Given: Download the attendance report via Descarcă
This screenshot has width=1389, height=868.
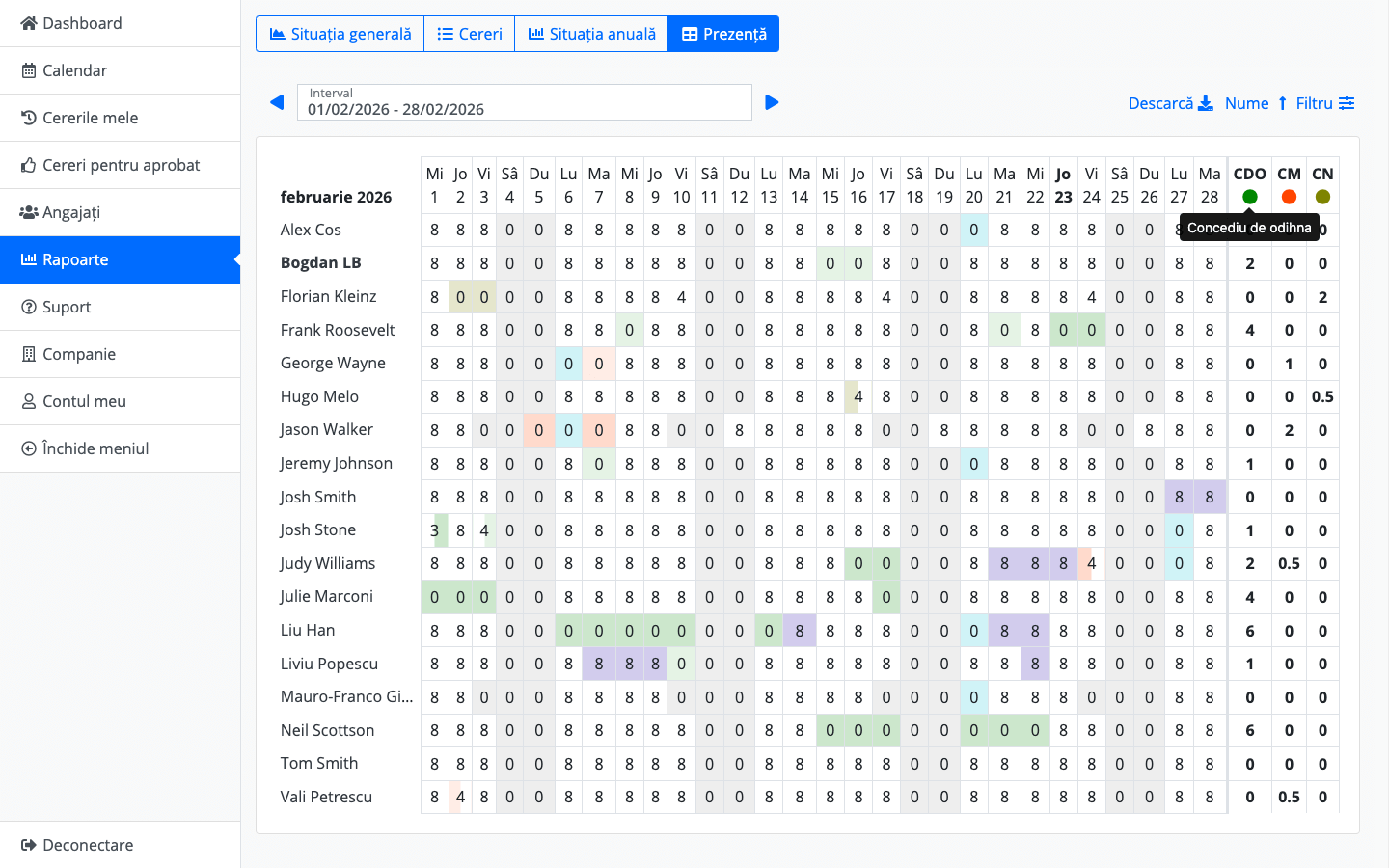Looking at the screenshot, I should point(1170,103).
